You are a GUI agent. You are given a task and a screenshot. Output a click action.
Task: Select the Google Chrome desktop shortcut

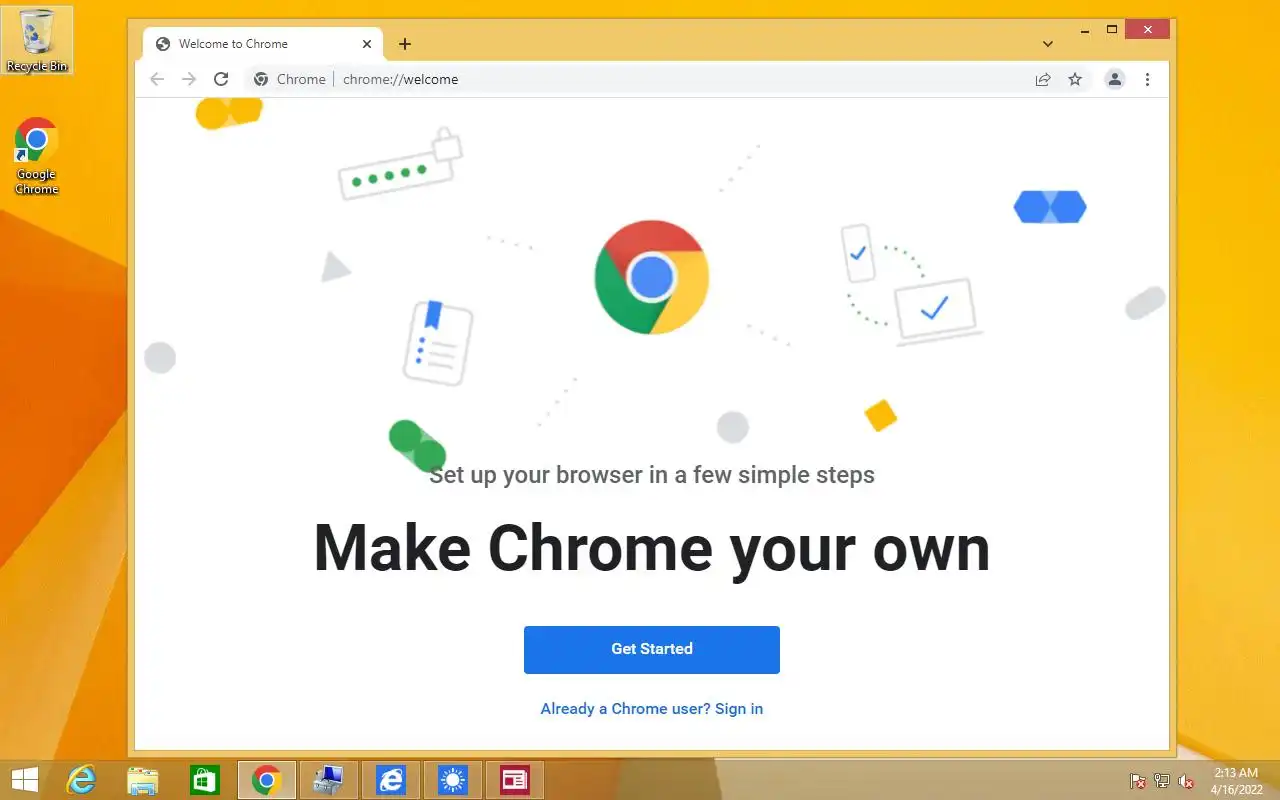click(37, 156)
